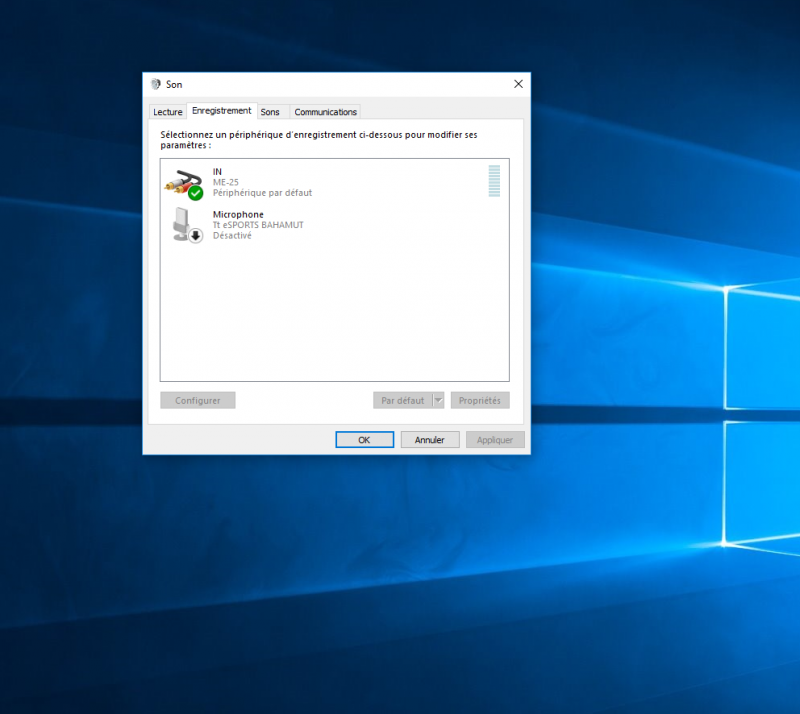This screenshot has height=714, width=800.
Task: Click the speaker icon in the Son title bar
Action: pos(156,85)
